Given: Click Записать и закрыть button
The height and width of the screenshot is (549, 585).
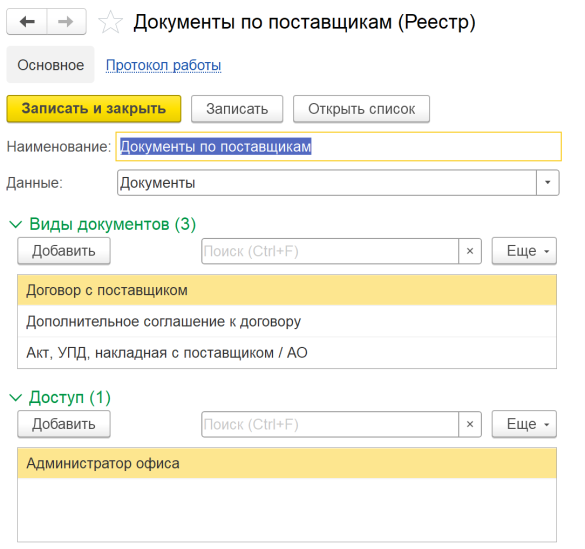Looking at the screenshot, I should 94,109.
